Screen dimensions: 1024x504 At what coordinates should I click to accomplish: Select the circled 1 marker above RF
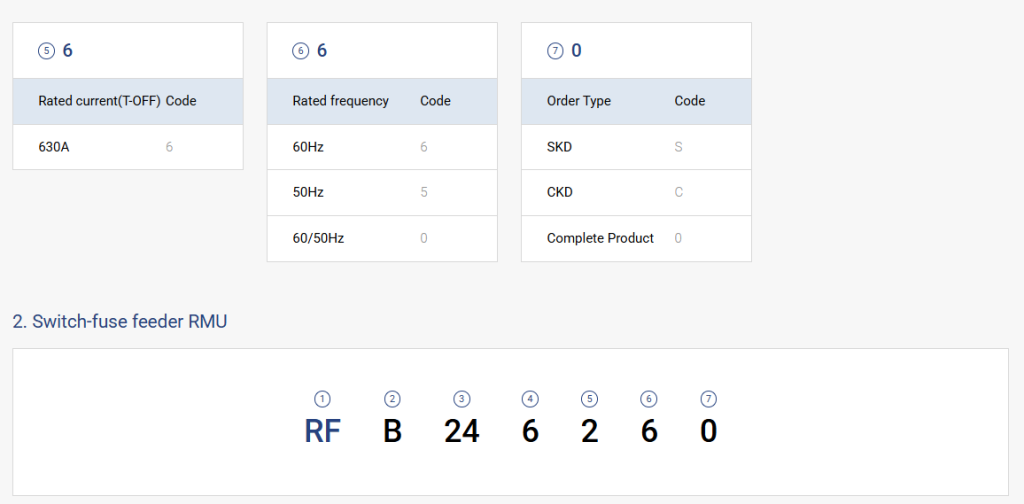(322, 399)
